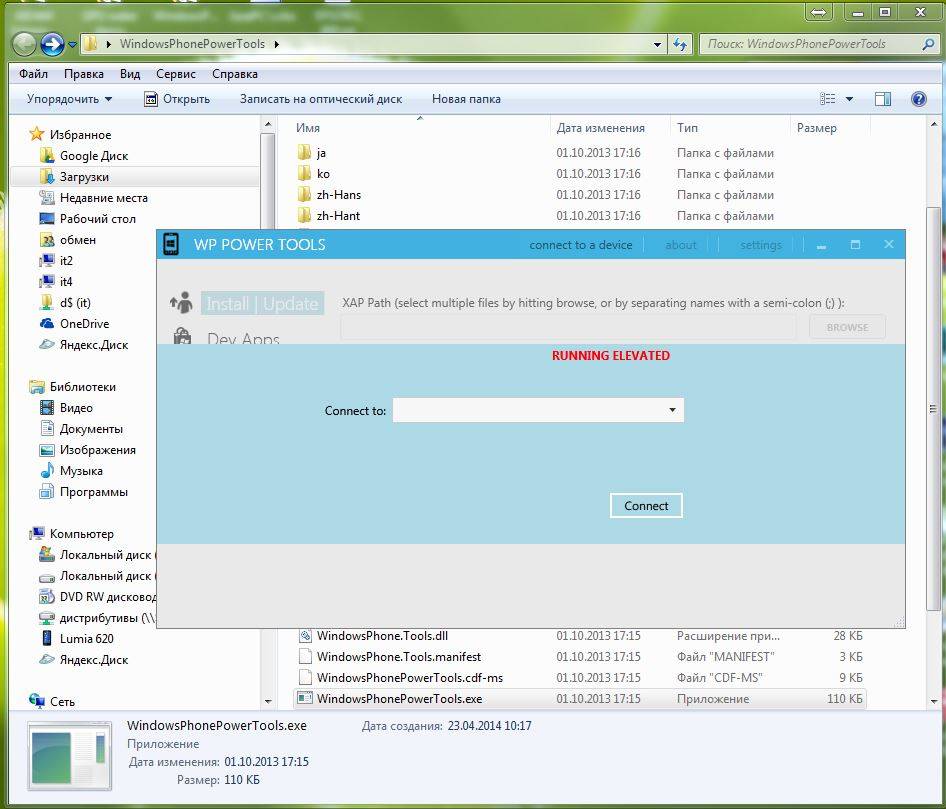The height and width of the screenshot is (809, 946).
Task: Create a Новая папка
Action: 466,99
